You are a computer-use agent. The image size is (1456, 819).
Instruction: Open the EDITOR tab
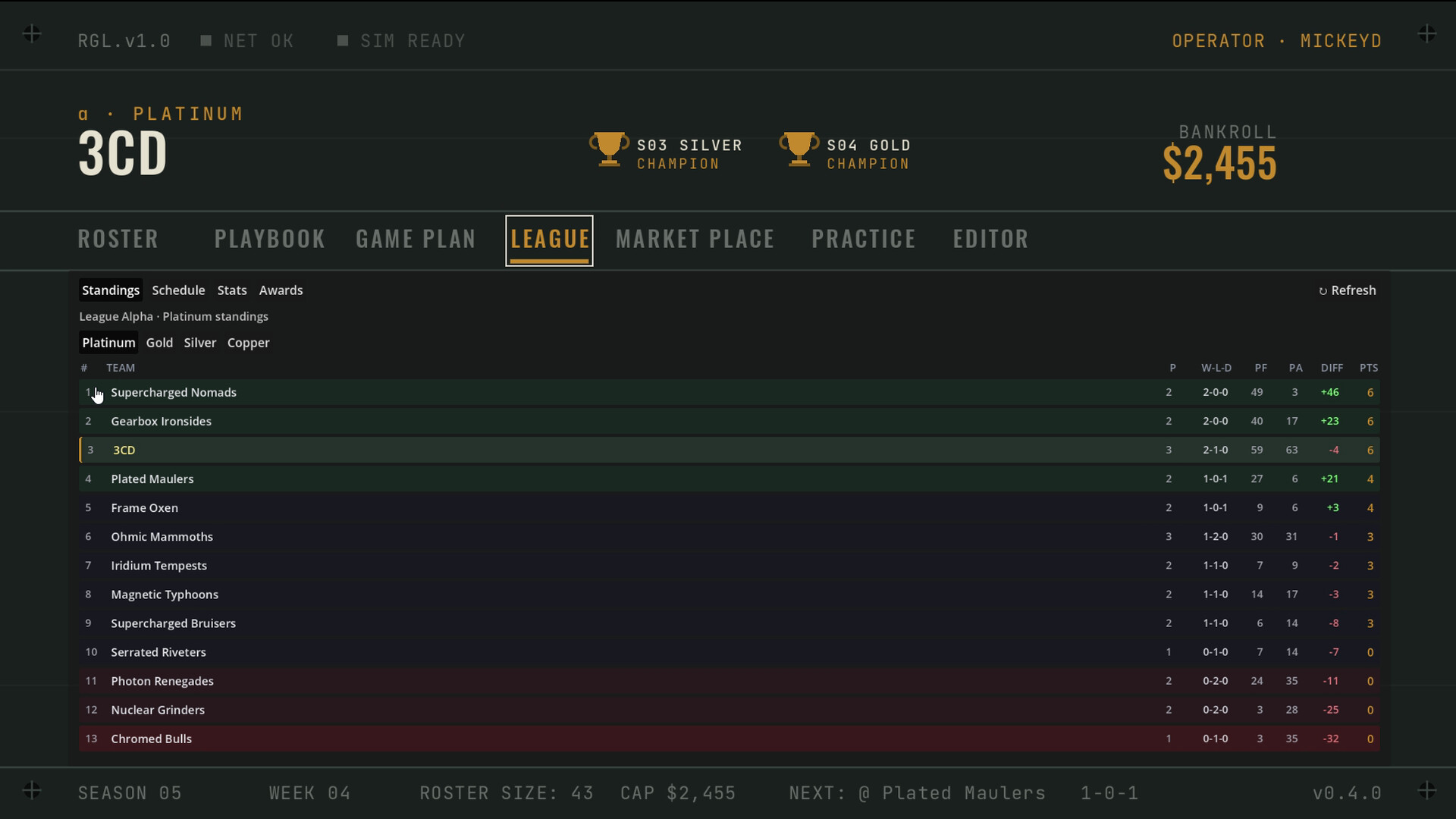[x=990, y=240]
